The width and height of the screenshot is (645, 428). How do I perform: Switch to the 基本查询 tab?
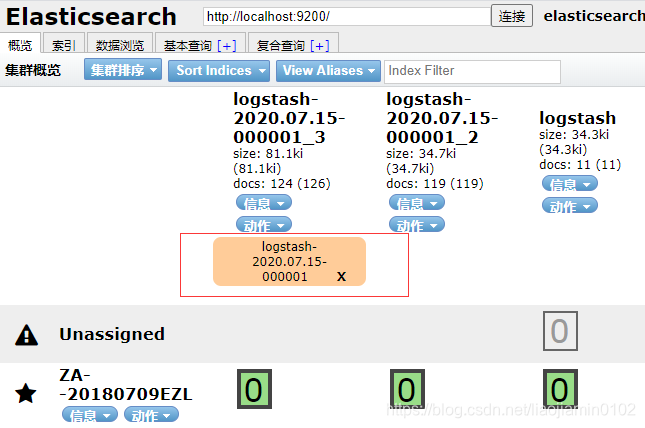point(188,45)
